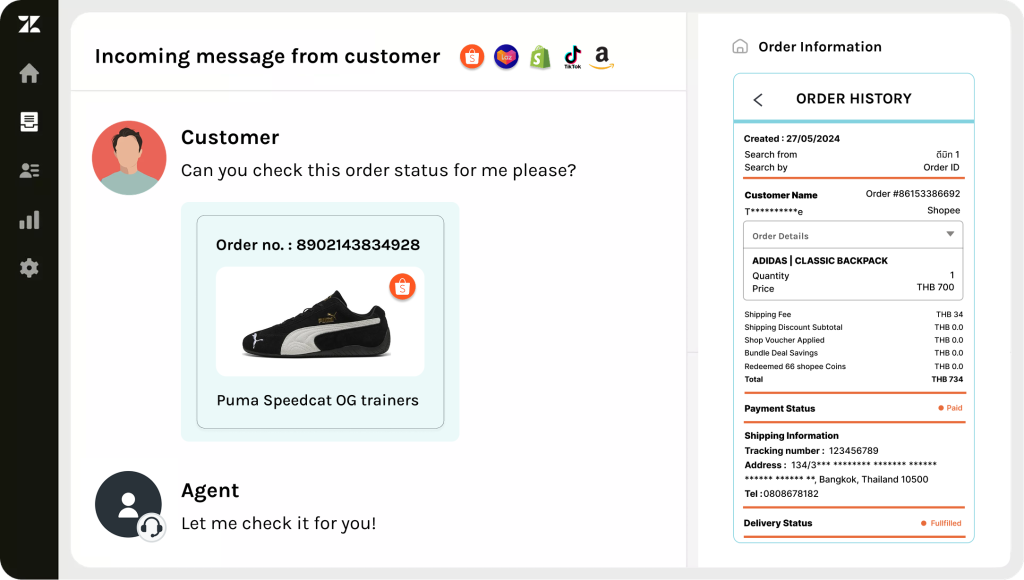Screen dimensions: 1024x580
Task: Select the Lazada channel icon in header
Action: point(506,57)
